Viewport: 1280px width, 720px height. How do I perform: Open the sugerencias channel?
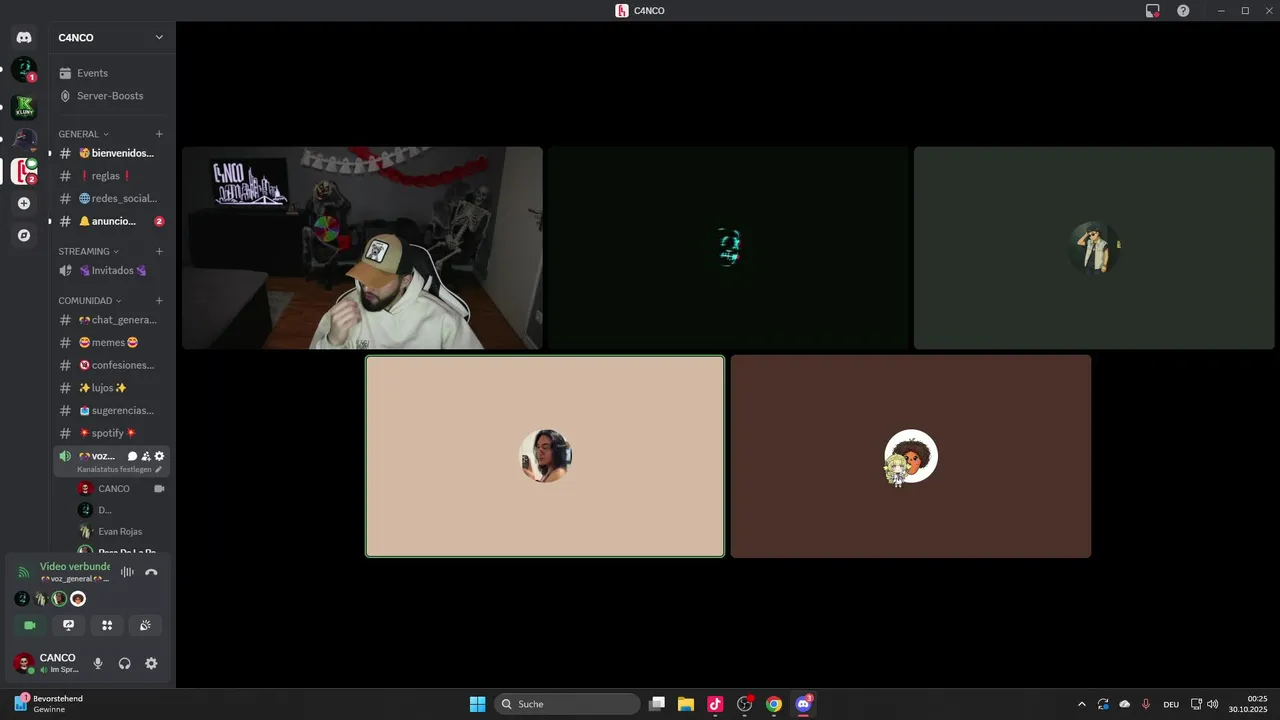click(112, 410)
